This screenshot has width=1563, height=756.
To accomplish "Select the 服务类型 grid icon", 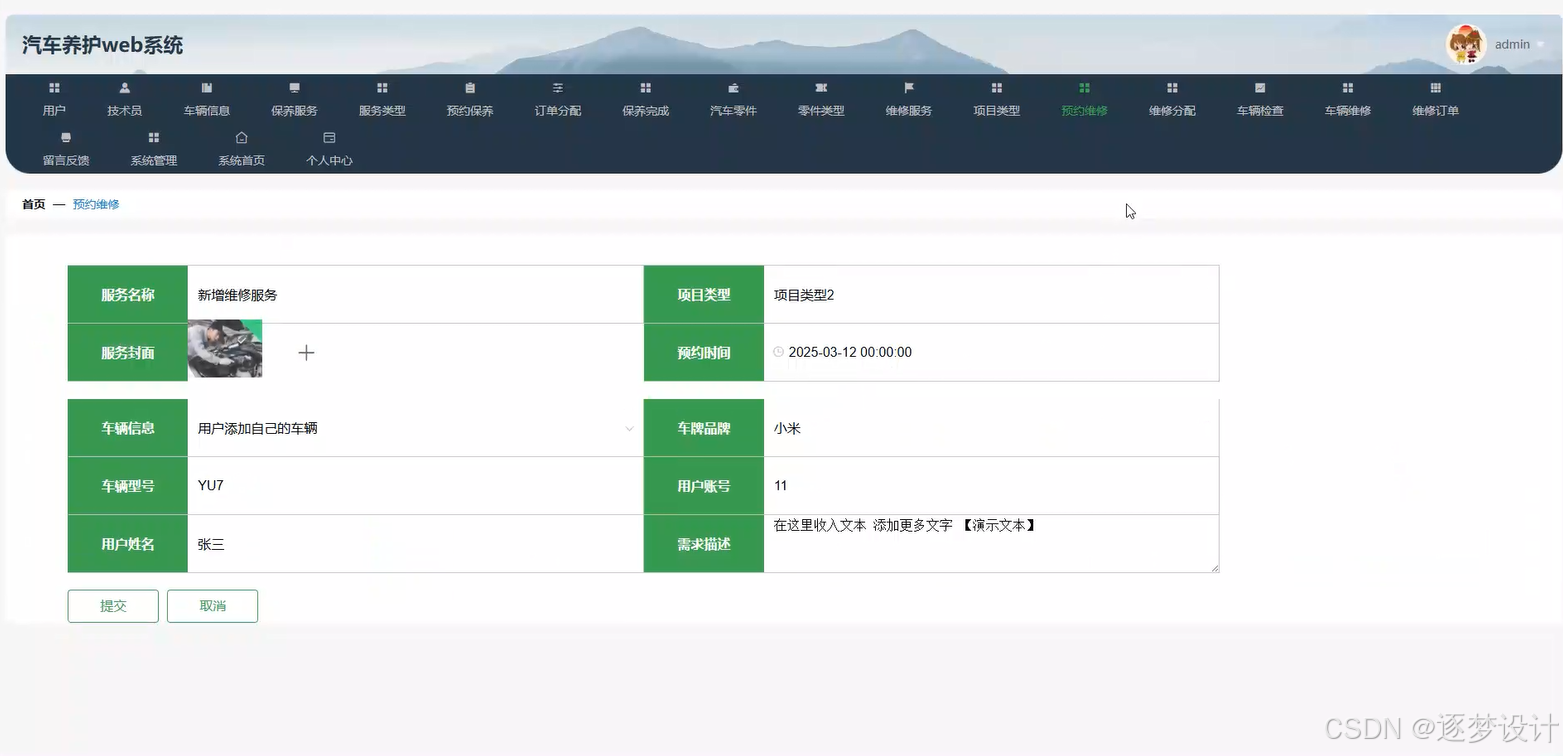I will (x=382, y=88).
